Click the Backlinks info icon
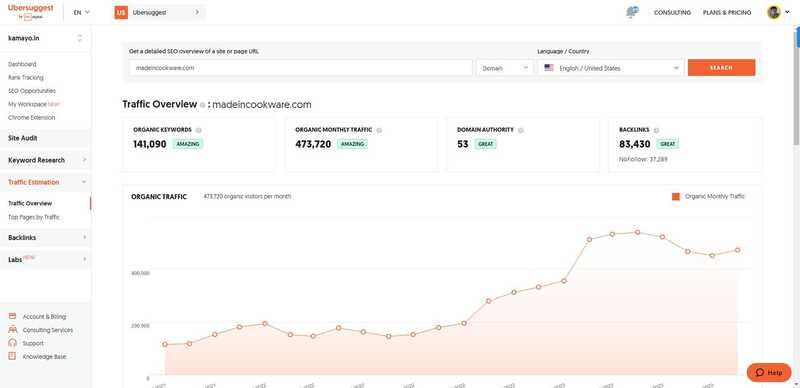The image size is (800, 388). tap(656, 130)
